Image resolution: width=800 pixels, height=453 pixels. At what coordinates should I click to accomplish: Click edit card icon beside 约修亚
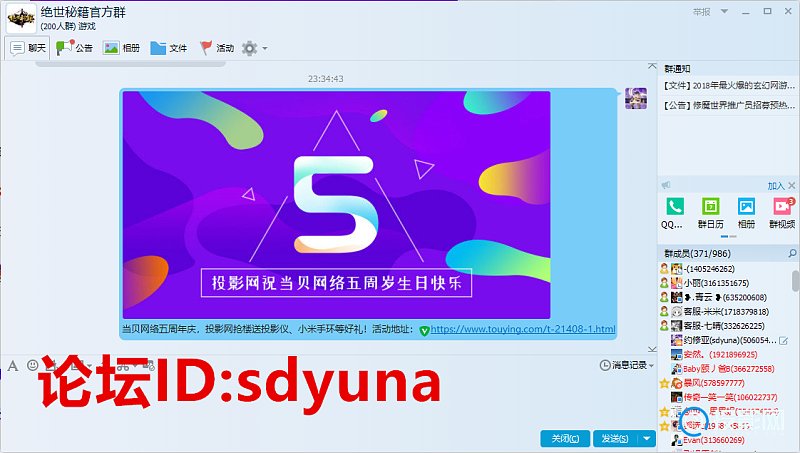[784, 340]
